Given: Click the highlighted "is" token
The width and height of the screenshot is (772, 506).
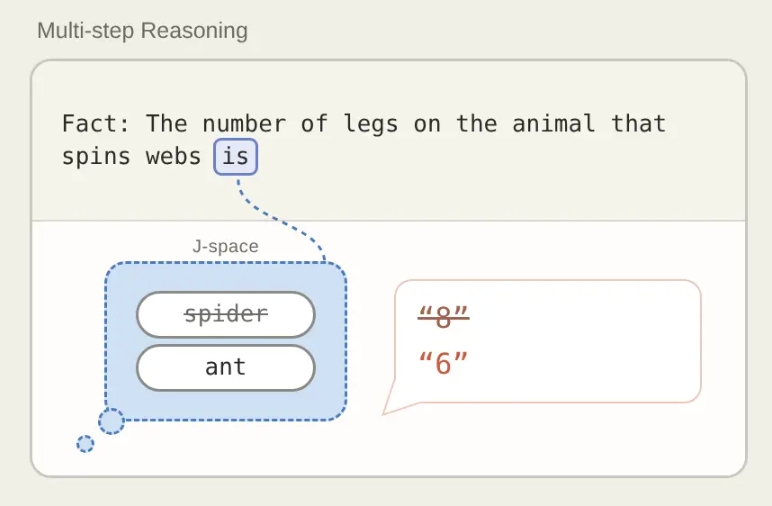Looking at the screenshot, I should pyautogui.click(x=235, y=157).
